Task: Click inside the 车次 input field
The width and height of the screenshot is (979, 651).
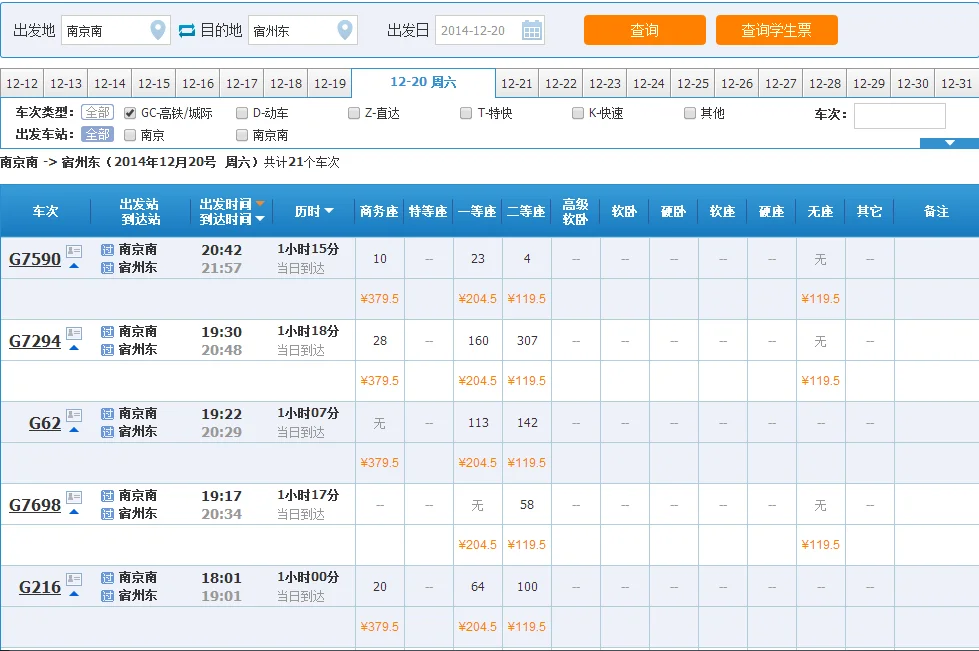Action: (898, 115)
